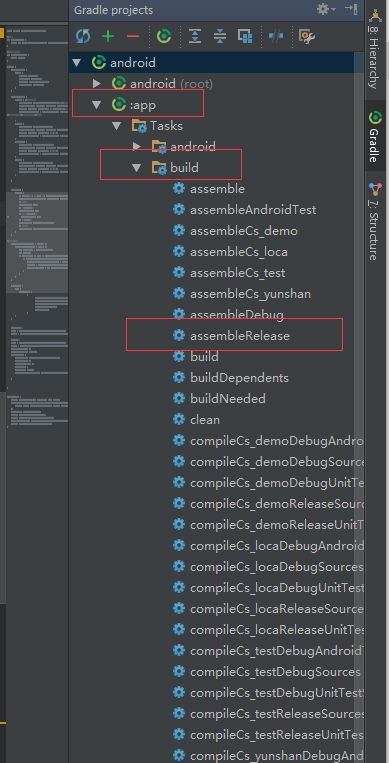Refresh all Gradle projects

(83, 36)
